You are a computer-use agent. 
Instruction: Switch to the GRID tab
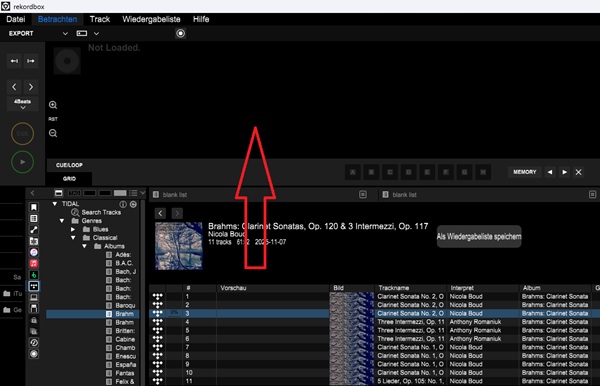69,179
